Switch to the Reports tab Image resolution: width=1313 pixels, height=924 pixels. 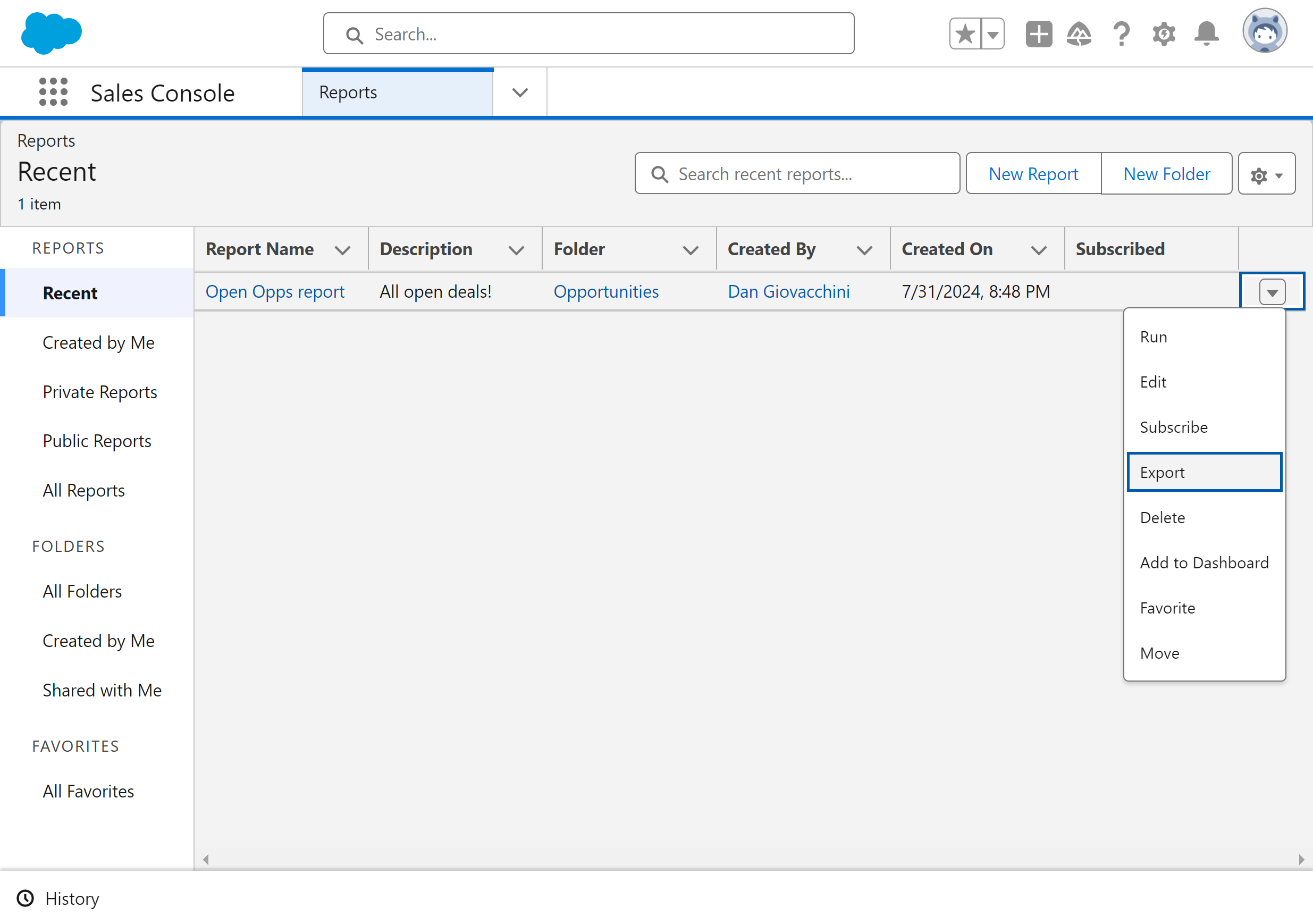tap(398, 93)
